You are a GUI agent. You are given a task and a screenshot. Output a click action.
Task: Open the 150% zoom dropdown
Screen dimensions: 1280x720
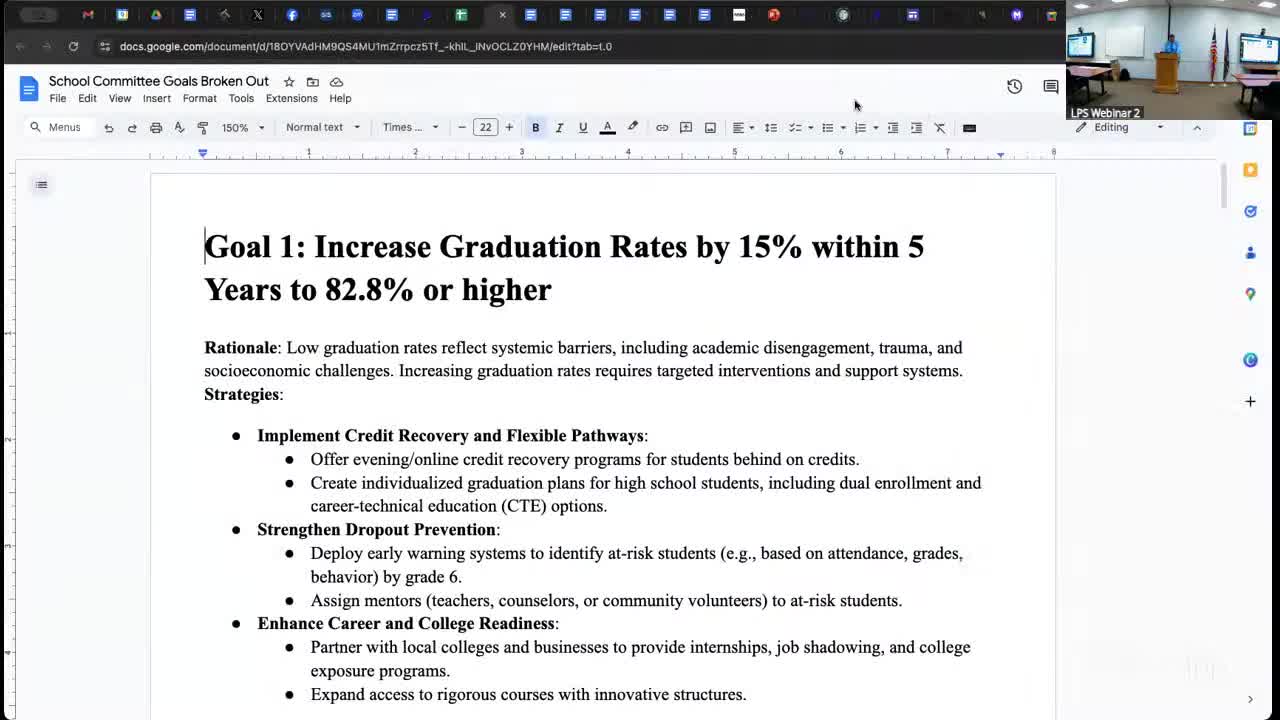point(243,128)
